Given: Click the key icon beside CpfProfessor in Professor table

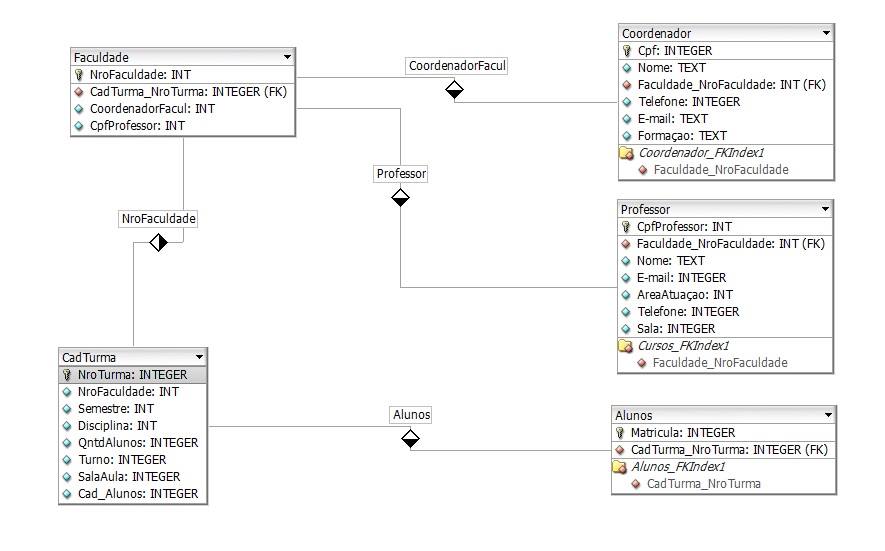Looking at the screenshot, I should [627, 227].
